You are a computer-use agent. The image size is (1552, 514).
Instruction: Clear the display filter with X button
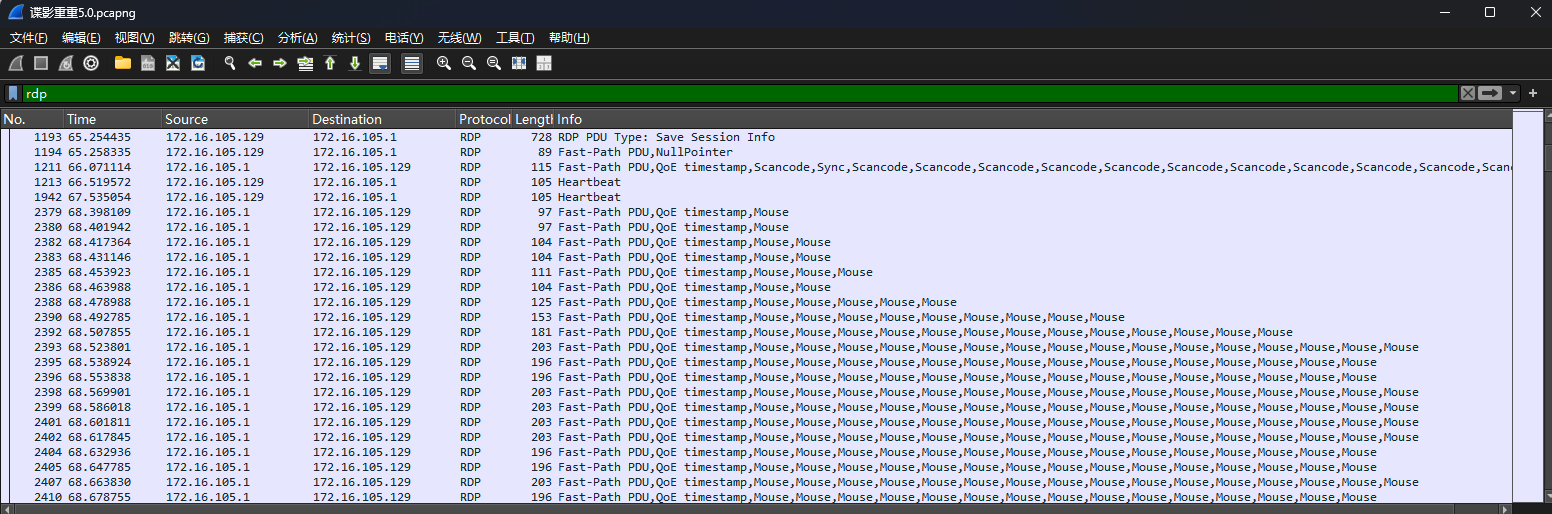coord(1467,93)
